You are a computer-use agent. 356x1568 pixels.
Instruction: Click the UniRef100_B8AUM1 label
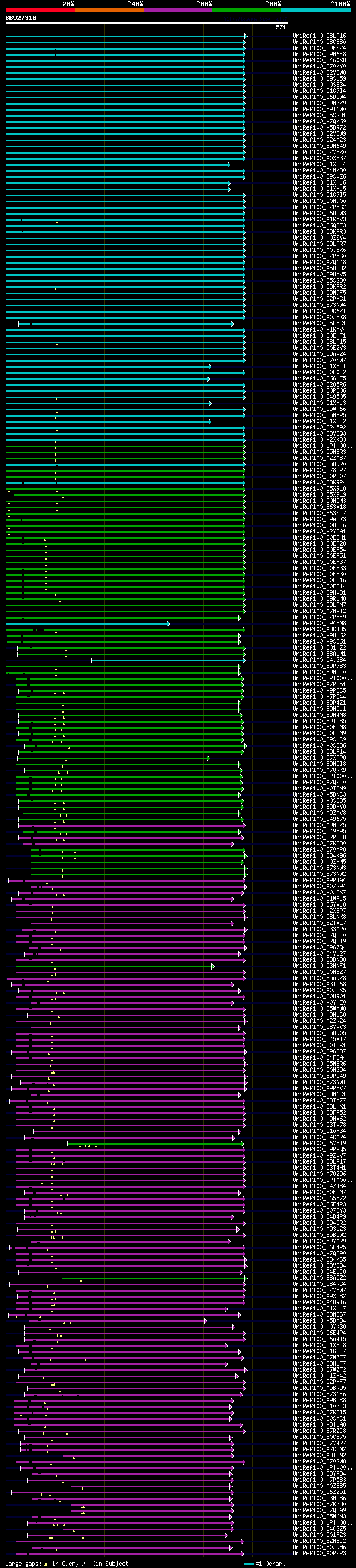(319, 654)
